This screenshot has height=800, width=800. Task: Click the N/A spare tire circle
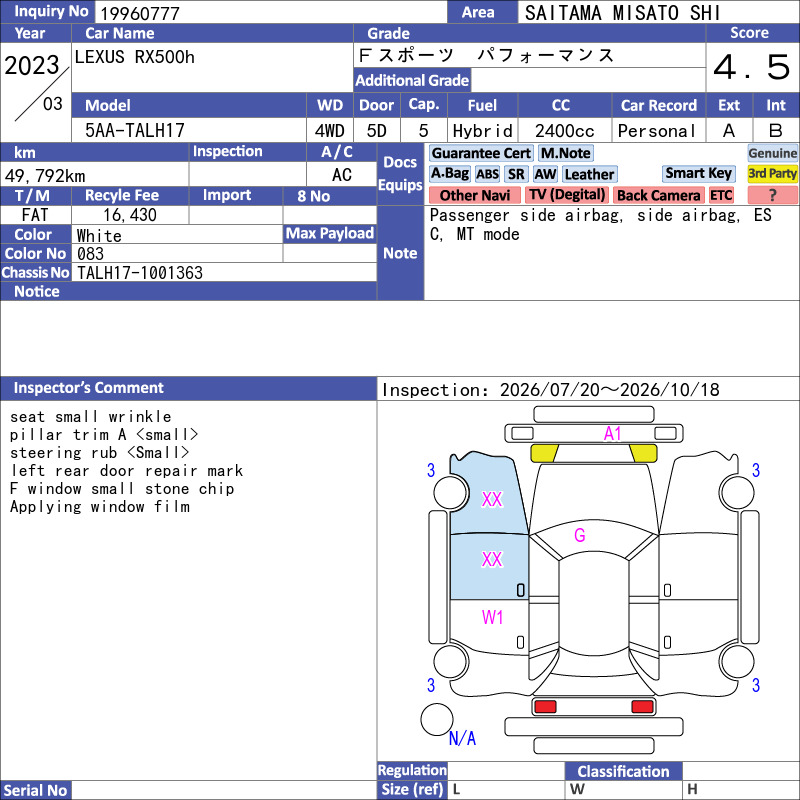437,719
